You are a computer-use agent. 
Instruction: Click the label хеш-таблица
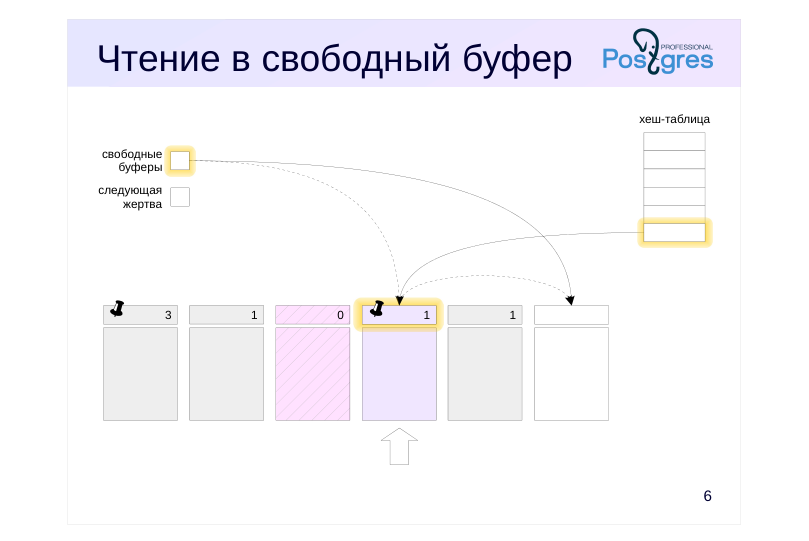click(674, 119)
